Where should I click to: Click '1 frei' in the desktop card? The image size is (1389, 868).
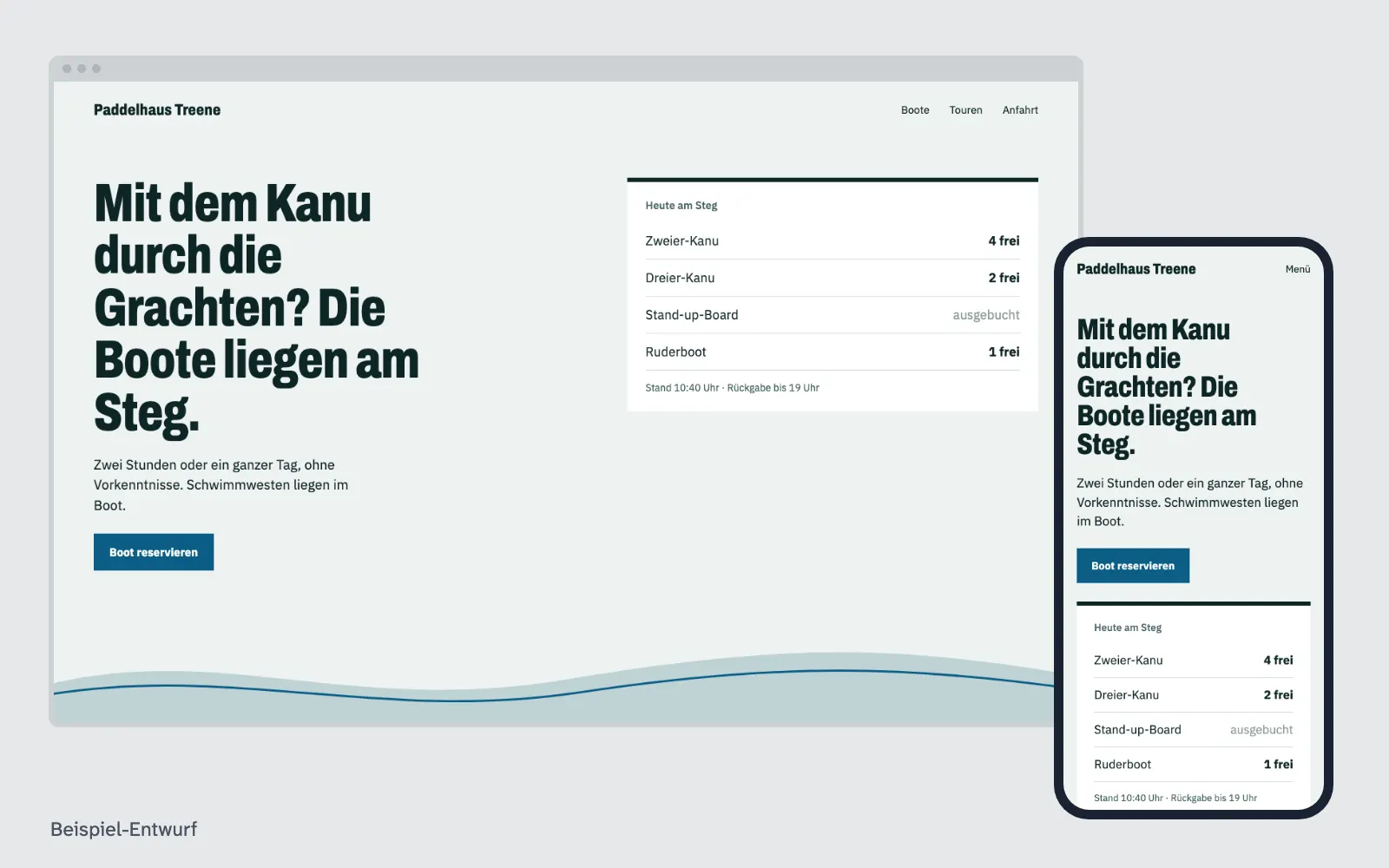[1004, 352]
